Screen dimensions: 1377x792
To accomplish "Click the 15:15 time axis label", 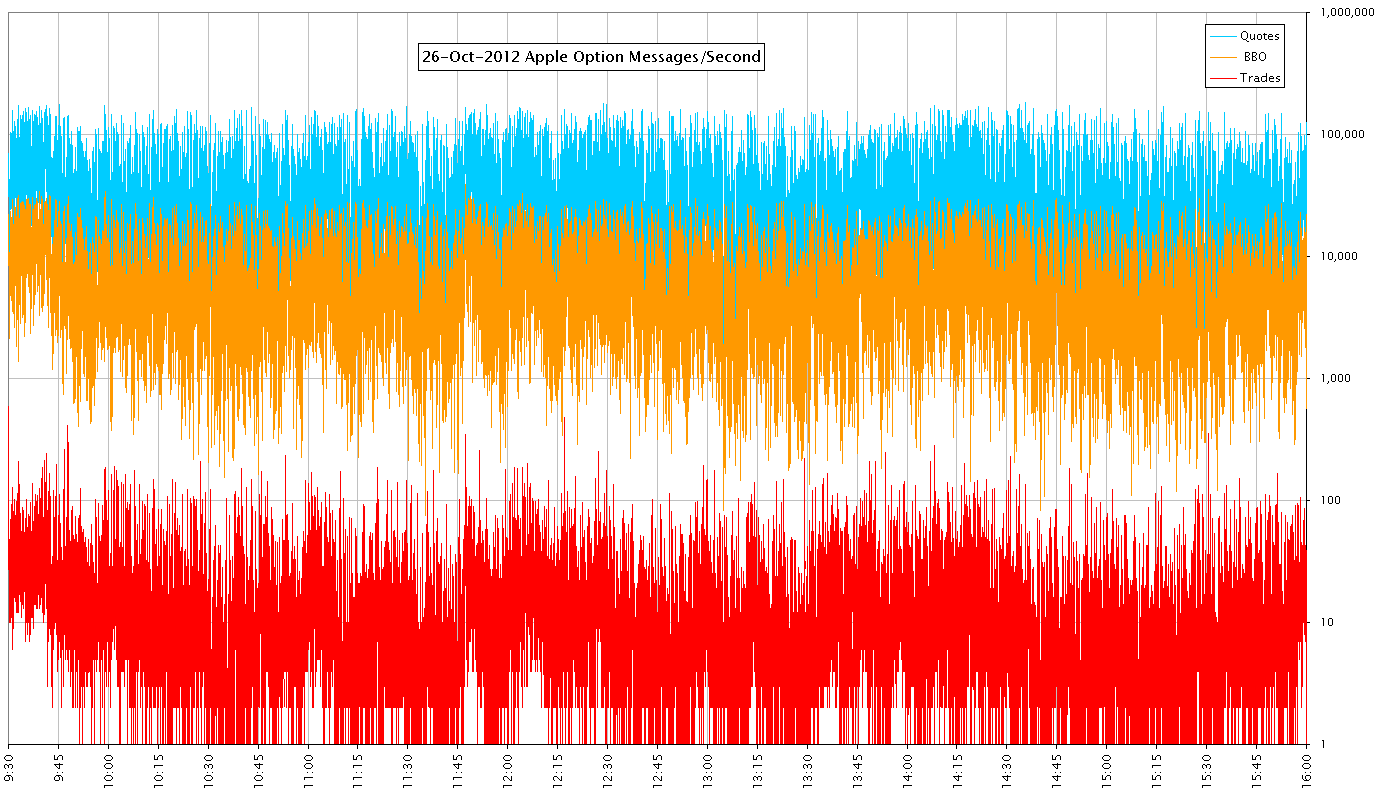I will tap(1158, 769).
